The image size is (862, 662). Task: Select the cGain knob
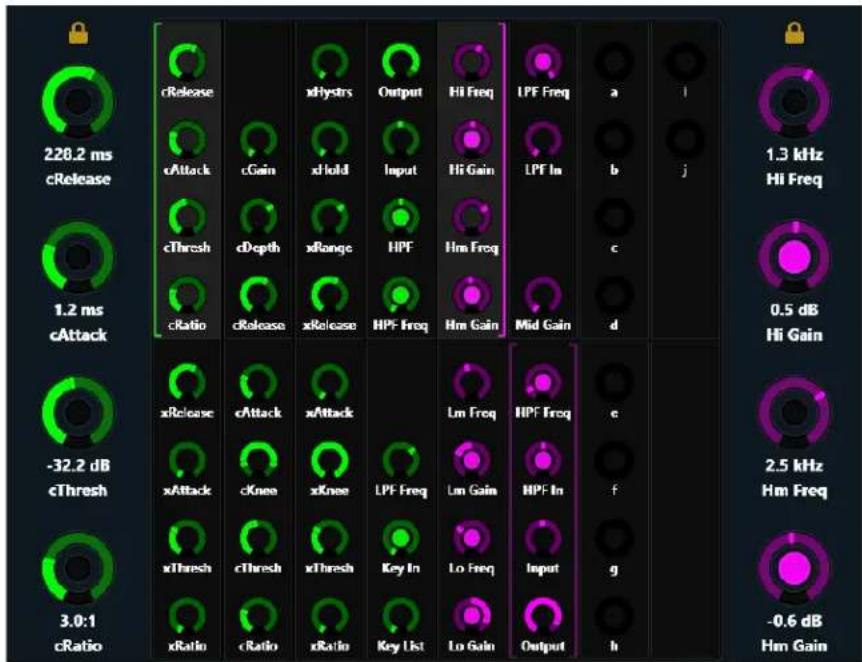pyautogui.click(x=258, y=140)
